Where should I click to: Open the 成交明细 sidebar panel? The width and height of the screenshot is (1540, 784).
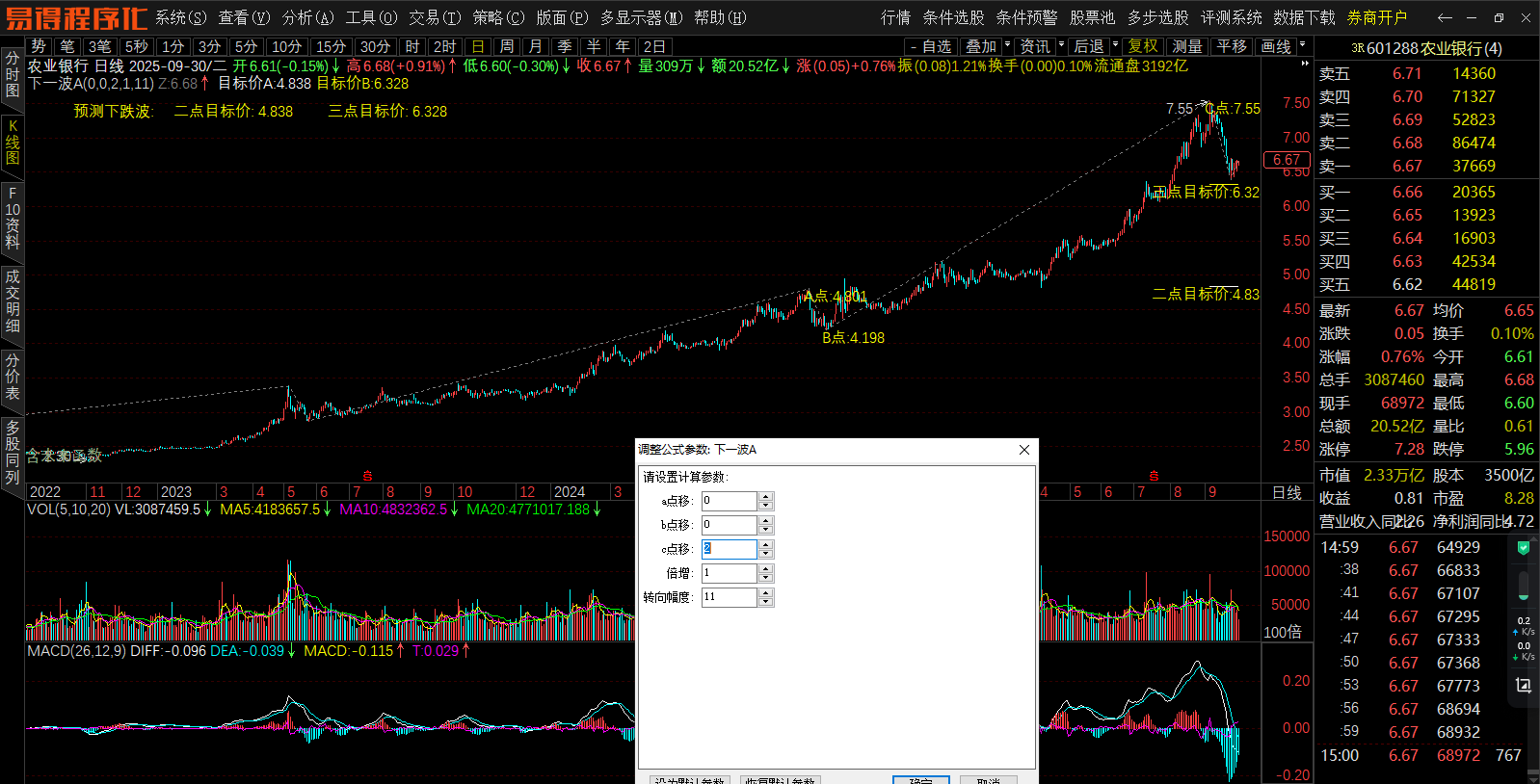tap(12, 301)
